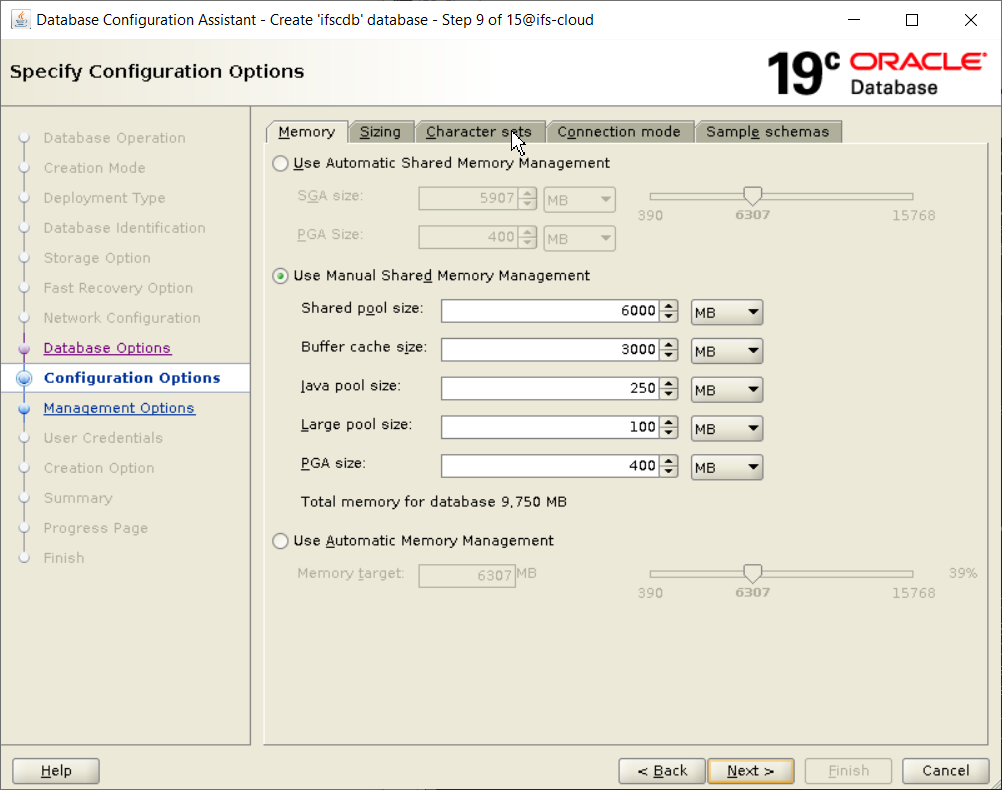This screenshot has width=1002, height=790.
Task: Open the Character sets tab
Action: (479, 132)
